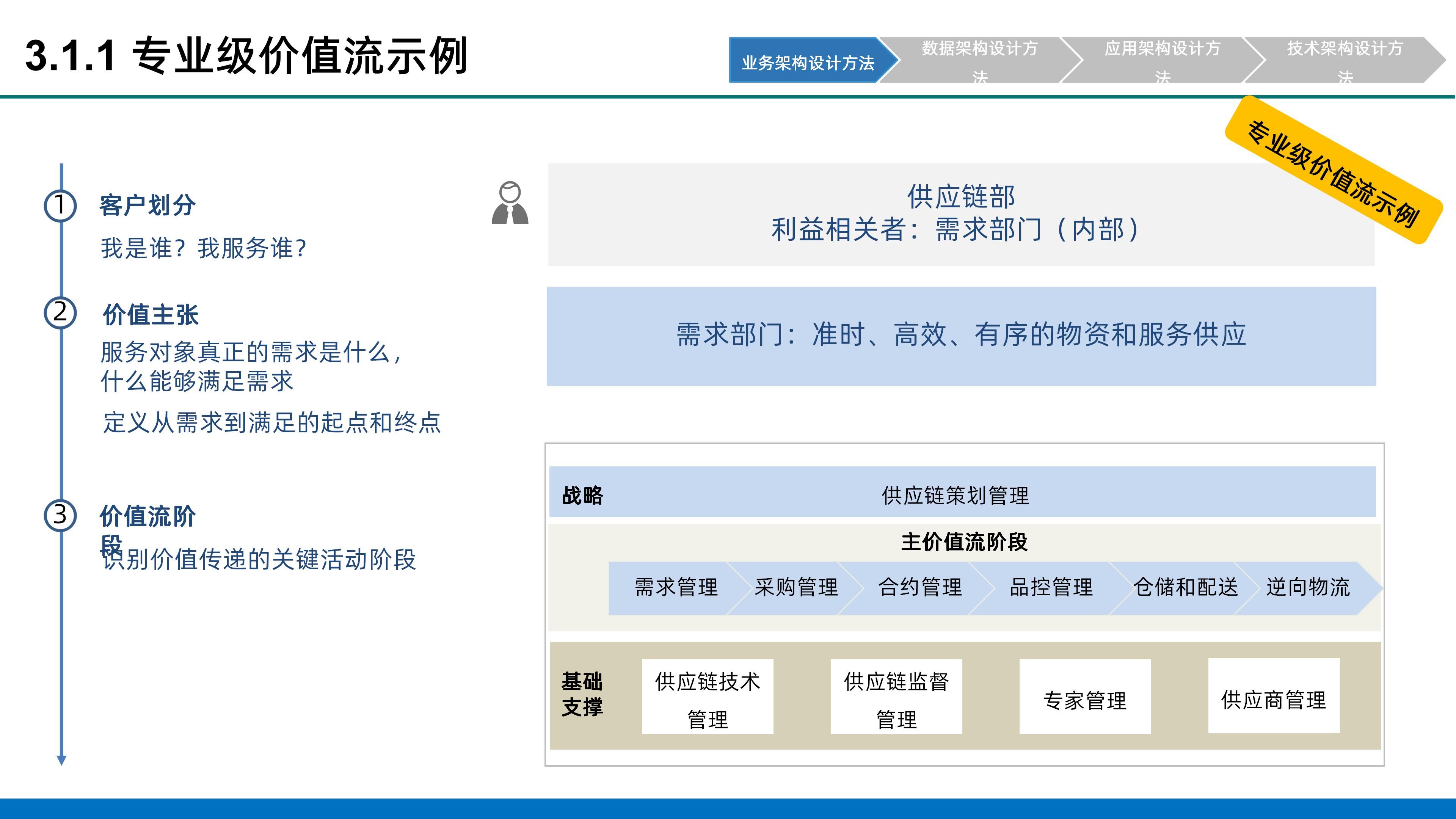The height and width of the screenshot is (819, 1456).
Task: Click the 供应链监督管理 support box
Action: tap(896, 697)
